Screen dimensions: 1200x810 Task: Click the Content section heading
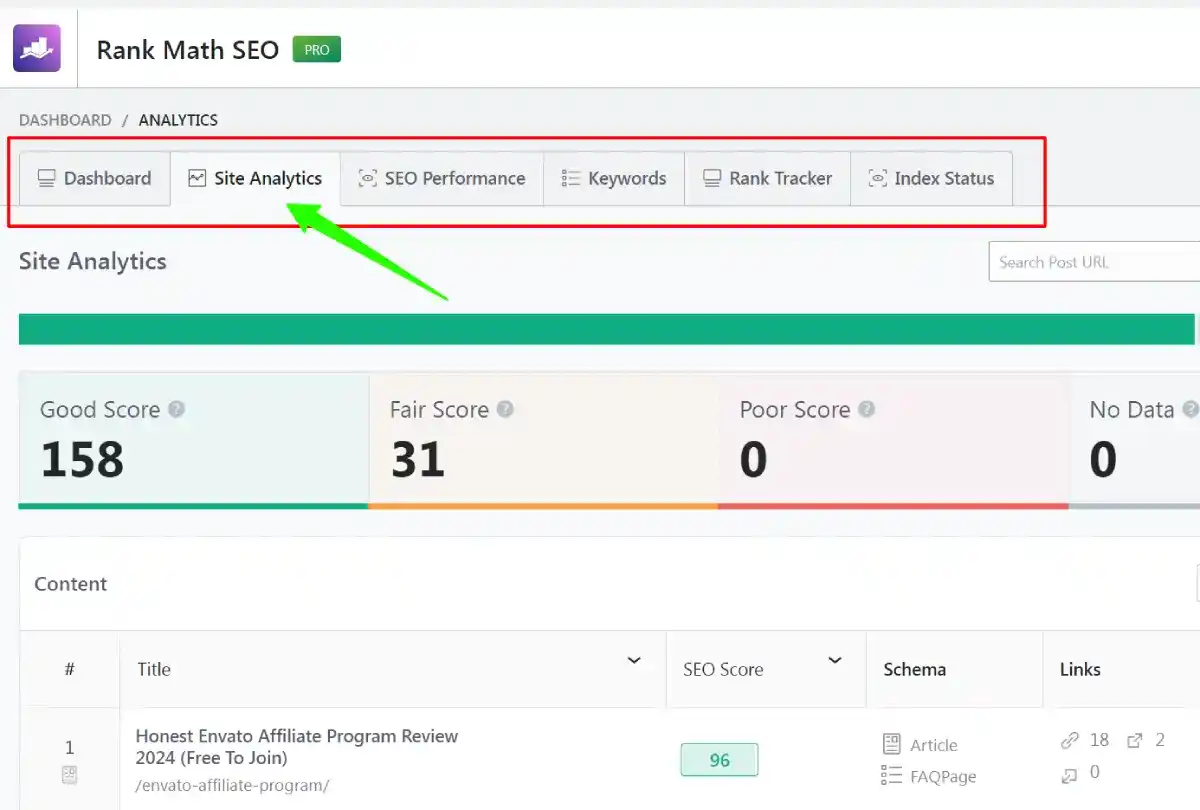(71, 584)
